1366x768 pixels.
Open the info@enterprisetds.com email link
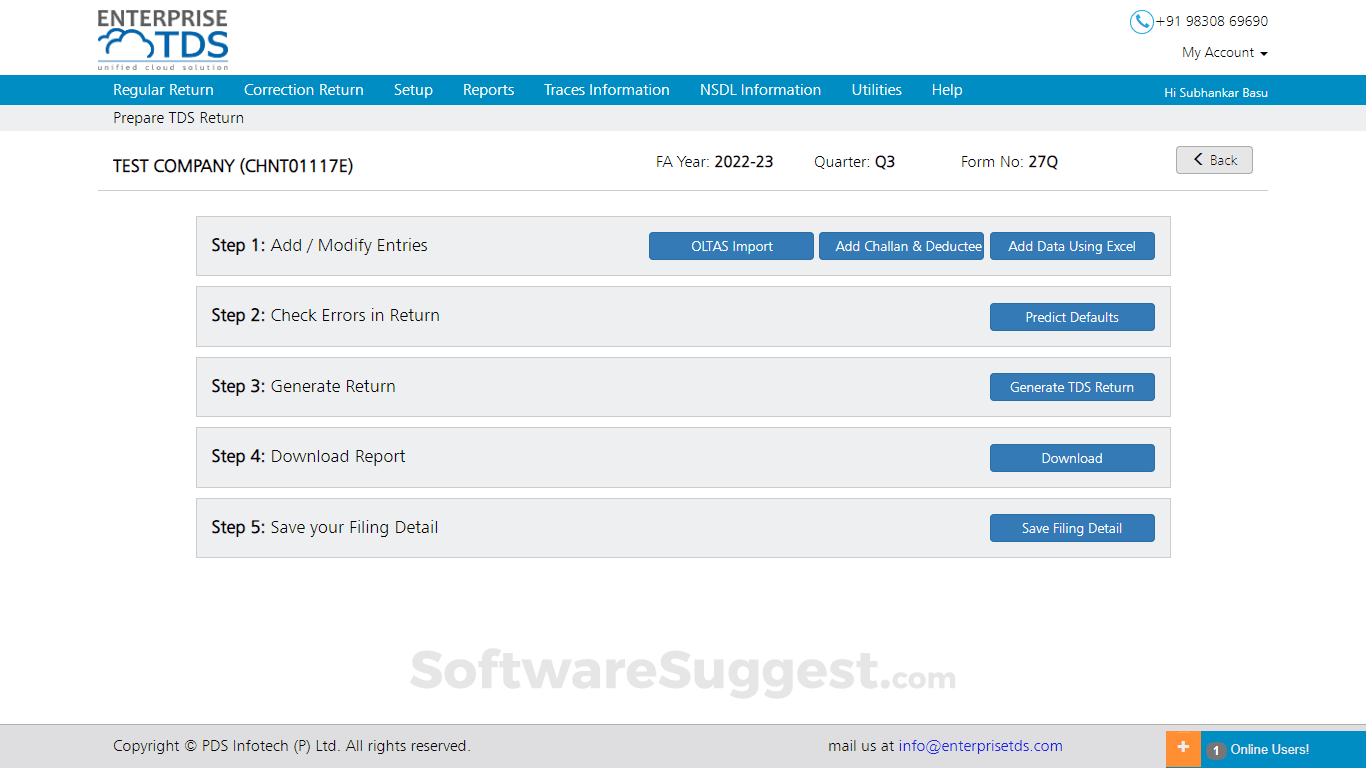coord(980,745)
